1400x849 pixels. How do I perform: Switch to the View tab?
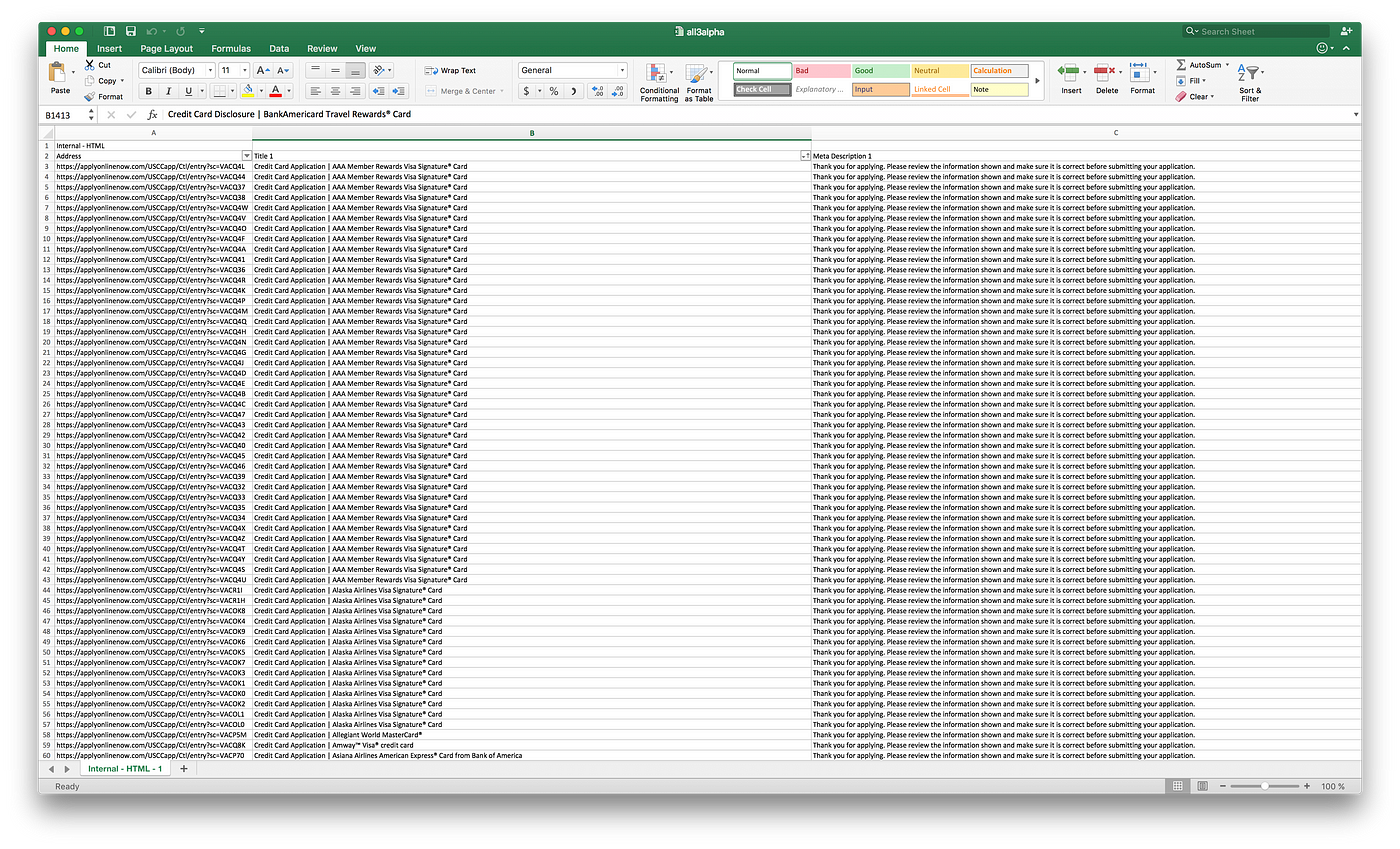click(x=366, y=48)
